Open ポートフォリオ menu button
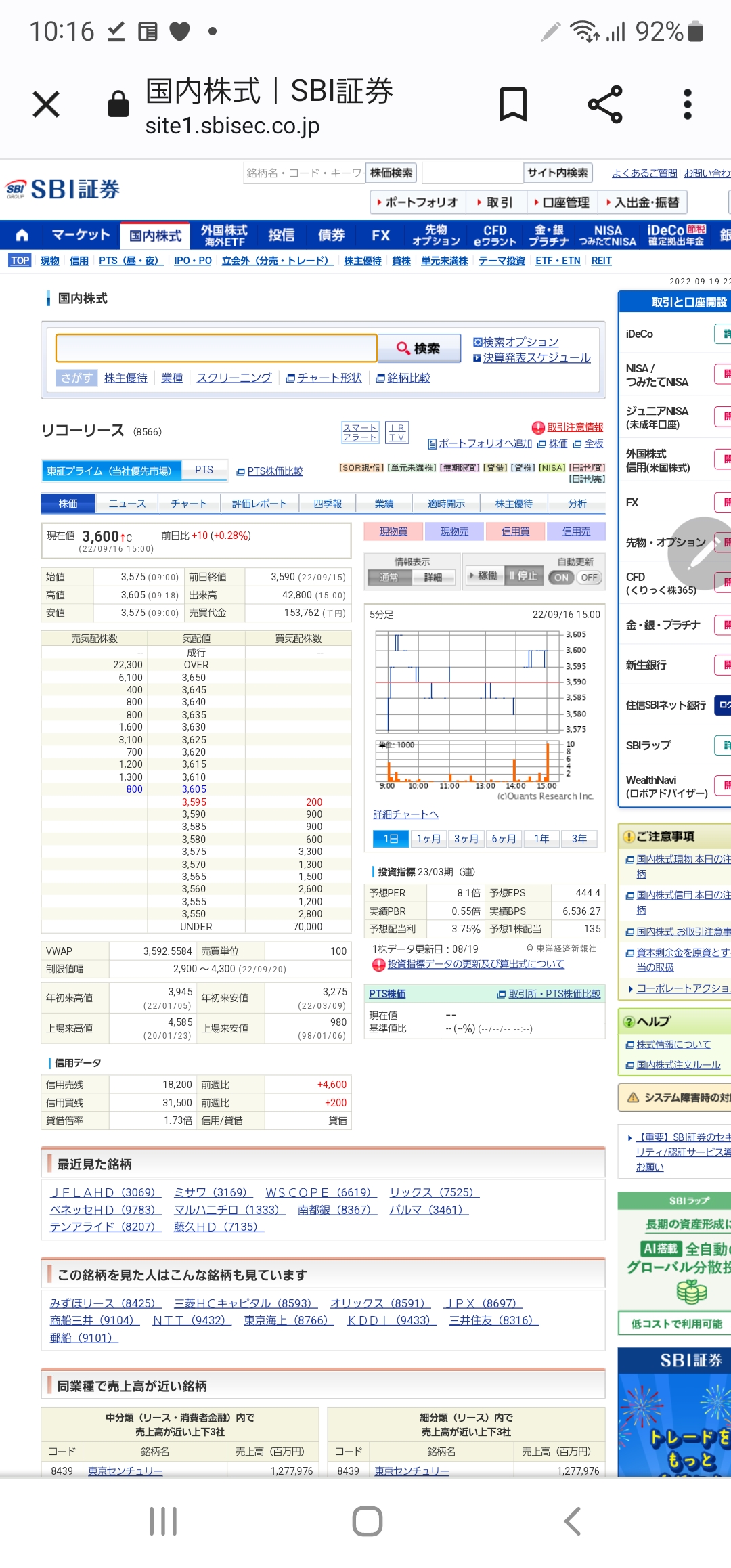Image resolution: width=731 pixels, height=1568 pixels. [x=416, y=202]
